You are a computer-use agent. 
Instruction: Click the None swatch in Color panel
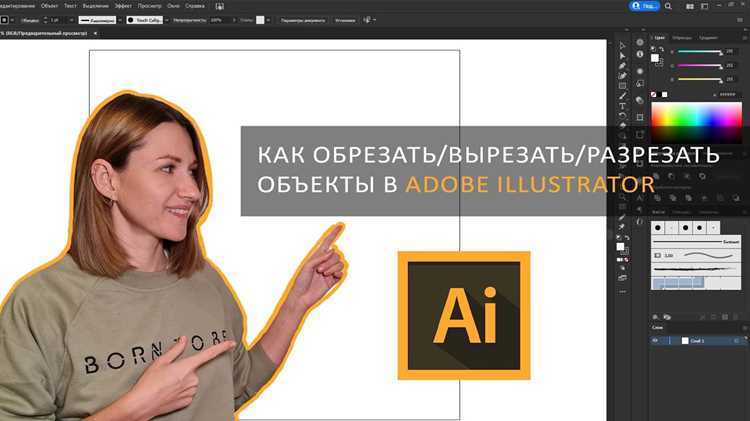[x=653, y=95]
